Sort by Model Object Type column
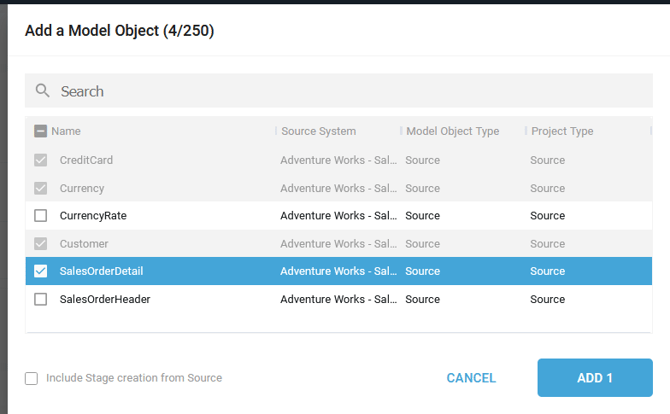 point(453,131)
